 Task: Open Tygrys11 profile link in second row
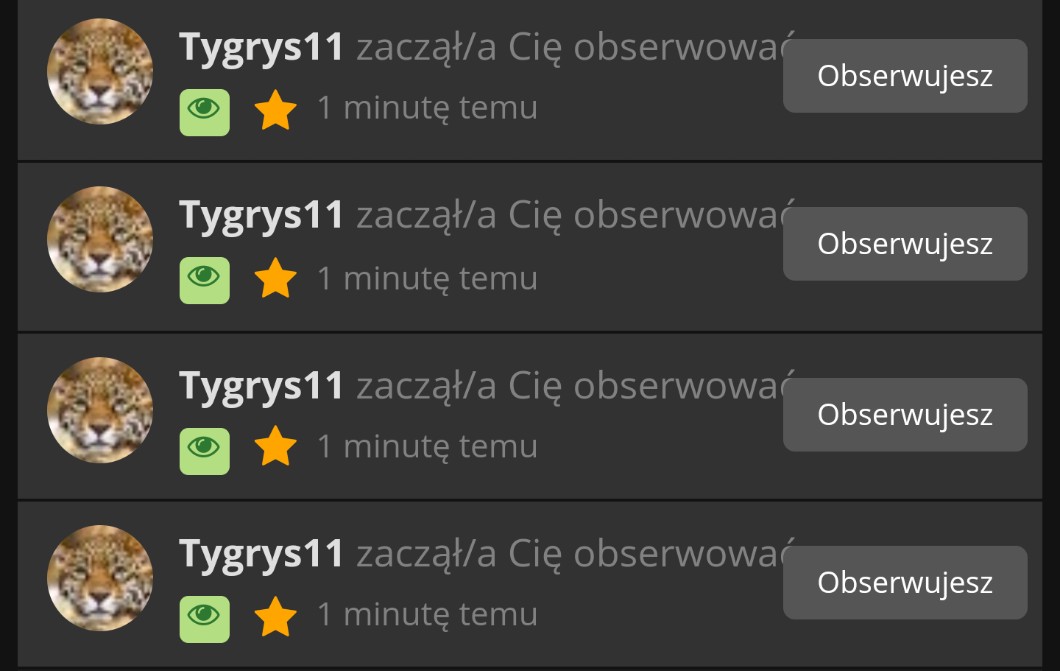tap(261, 216)
